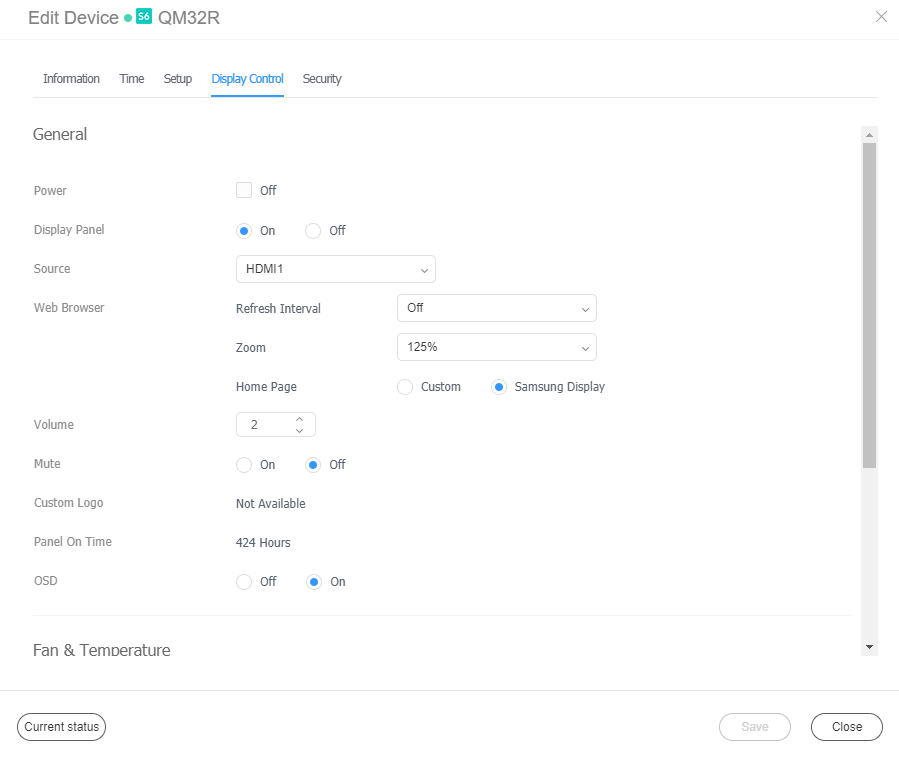Screen dimensions: 899x767
Task: Select Display Panel On radio button
Action: coord(244,231)
